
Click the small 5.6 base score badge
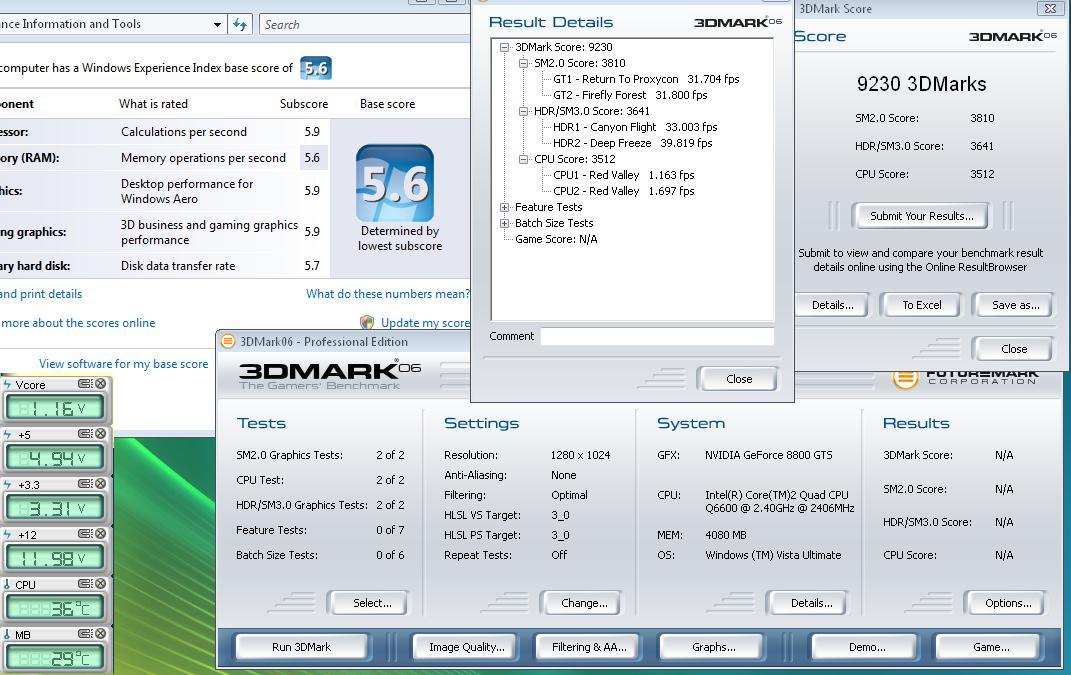click(316, 68)
